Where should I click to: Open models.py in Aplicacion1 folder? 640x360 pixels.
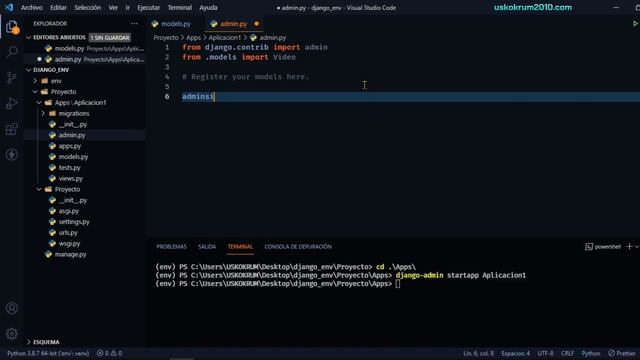click(x=73, y=157)
